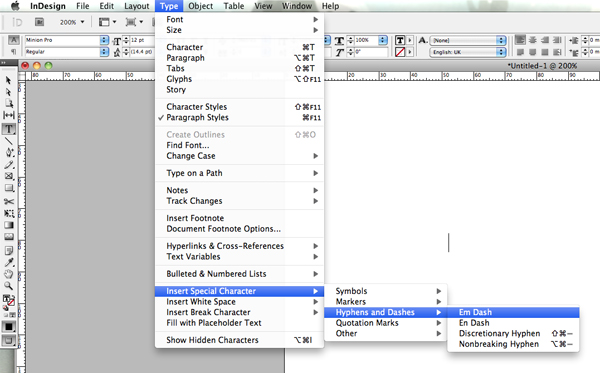Click the text stroke None swatch

coord(400,52)
